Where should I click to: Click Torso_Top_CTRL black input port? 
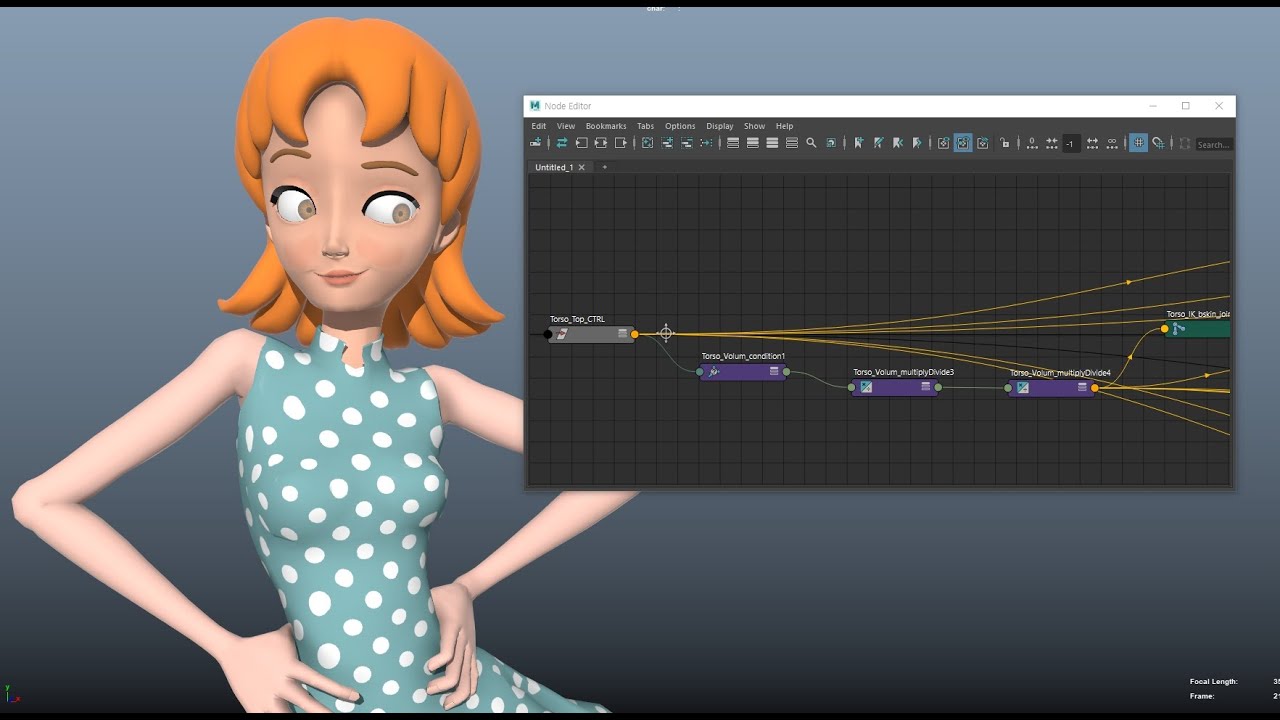point(548,334)
